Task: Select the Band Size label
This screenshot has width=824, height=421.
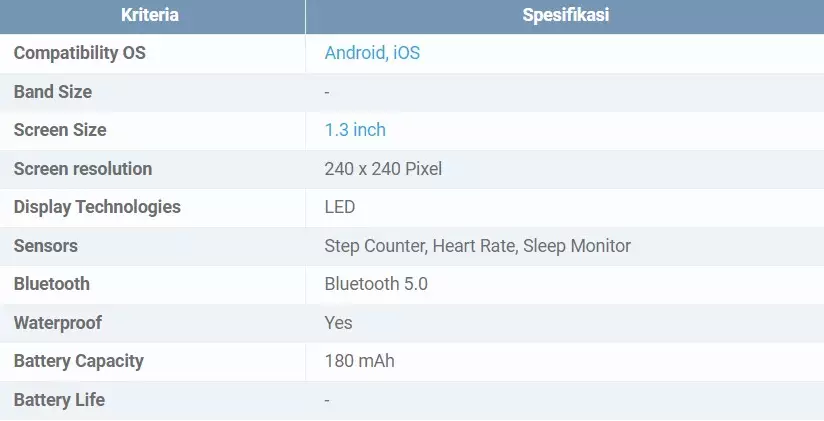Action: click(53, 92)
